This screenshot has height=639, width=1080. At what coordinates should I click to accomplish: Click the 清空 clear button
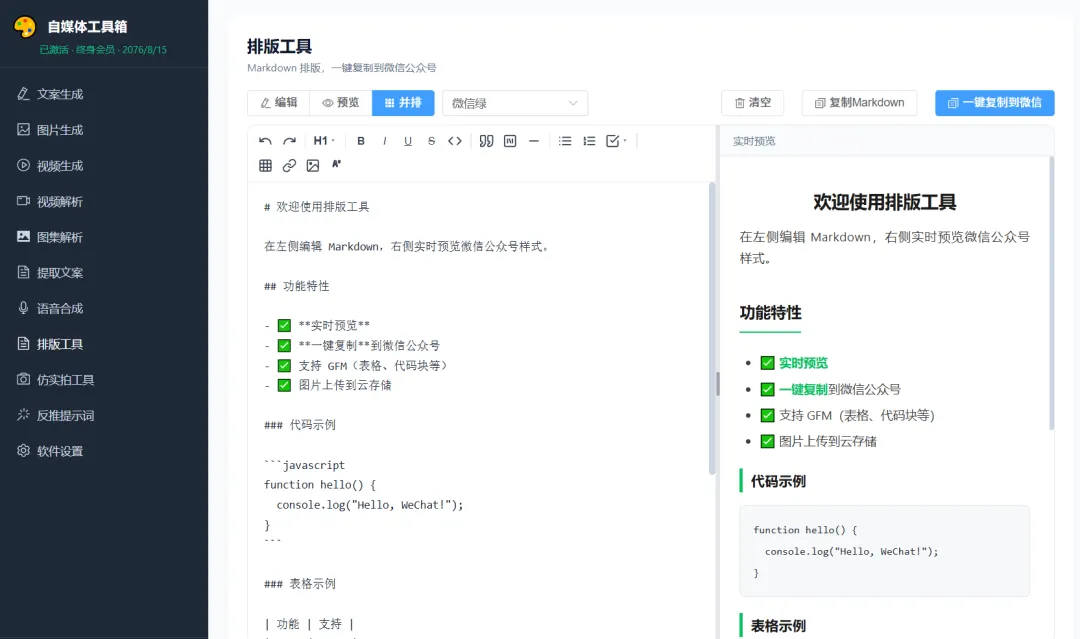coord(753,103)
